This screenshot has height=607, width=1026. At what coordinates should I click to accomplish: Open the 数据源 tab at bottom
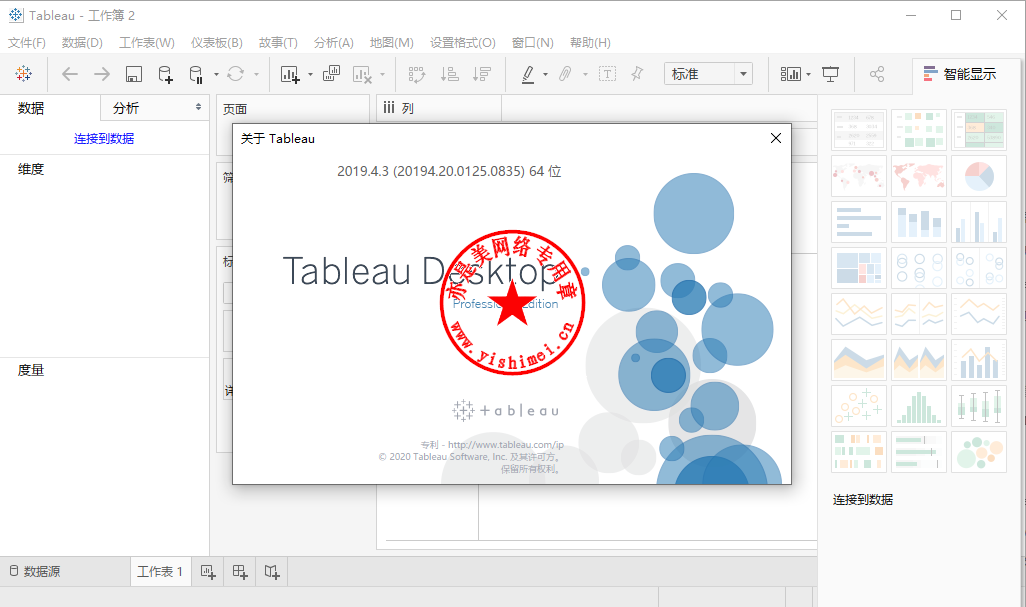(35, 572)
